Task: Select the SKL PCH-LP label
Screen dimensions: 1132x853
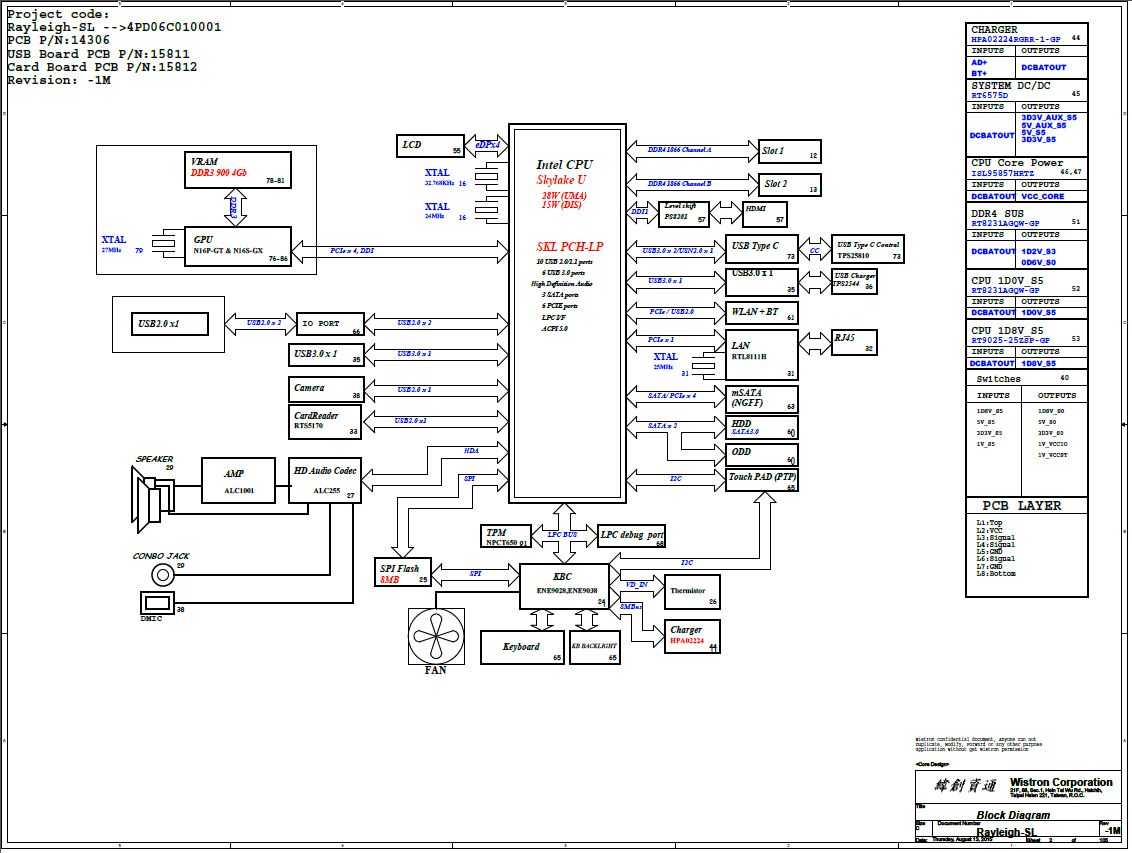Action: click(570, 246)
